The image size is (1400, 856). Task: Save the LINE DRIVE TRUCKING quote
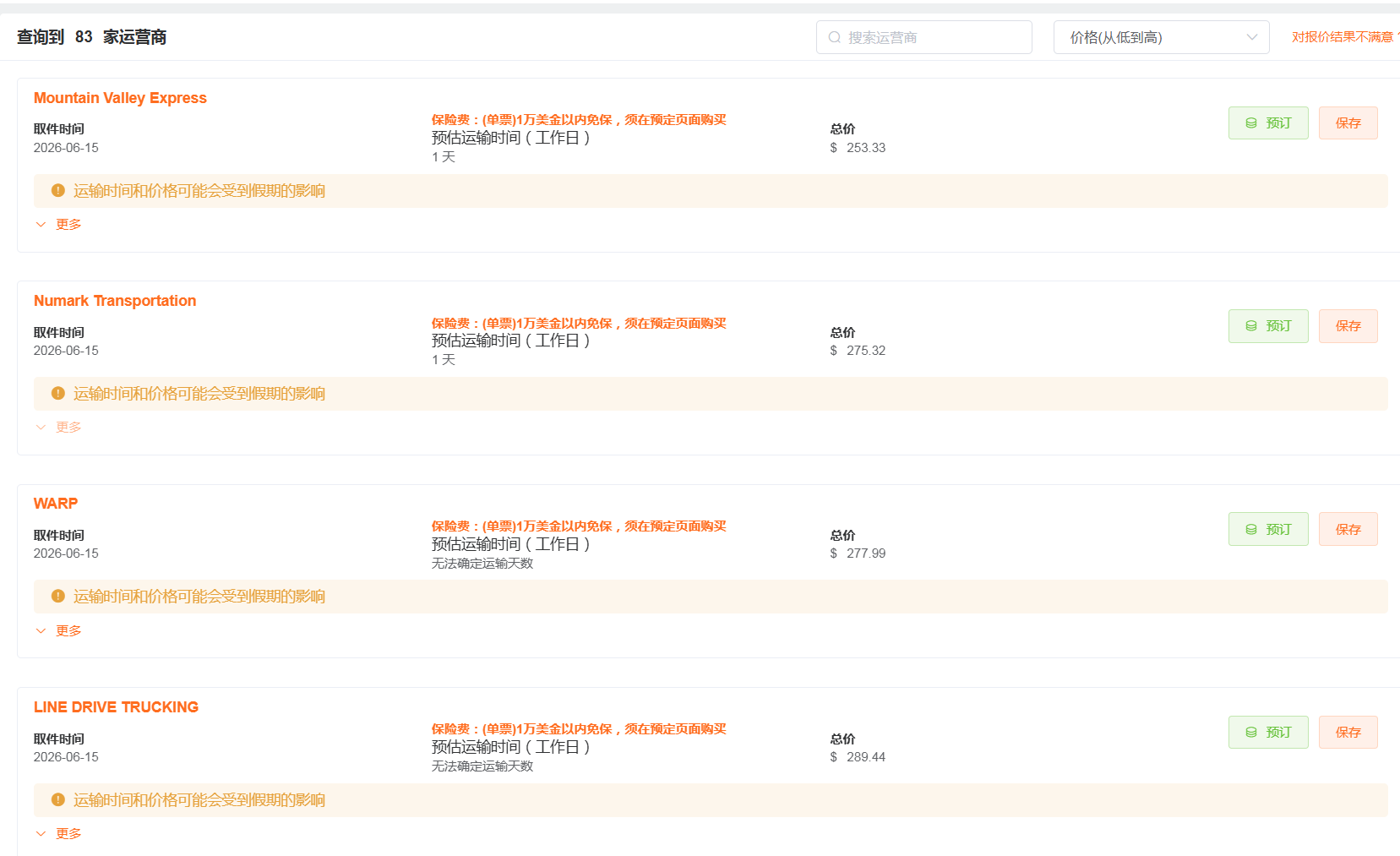(1348, 733)
